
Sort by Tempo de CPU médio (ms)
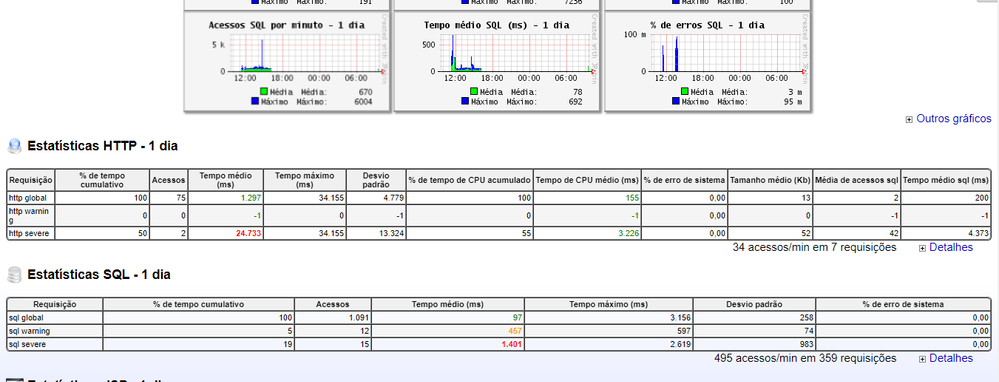click(x=587, y=180)
